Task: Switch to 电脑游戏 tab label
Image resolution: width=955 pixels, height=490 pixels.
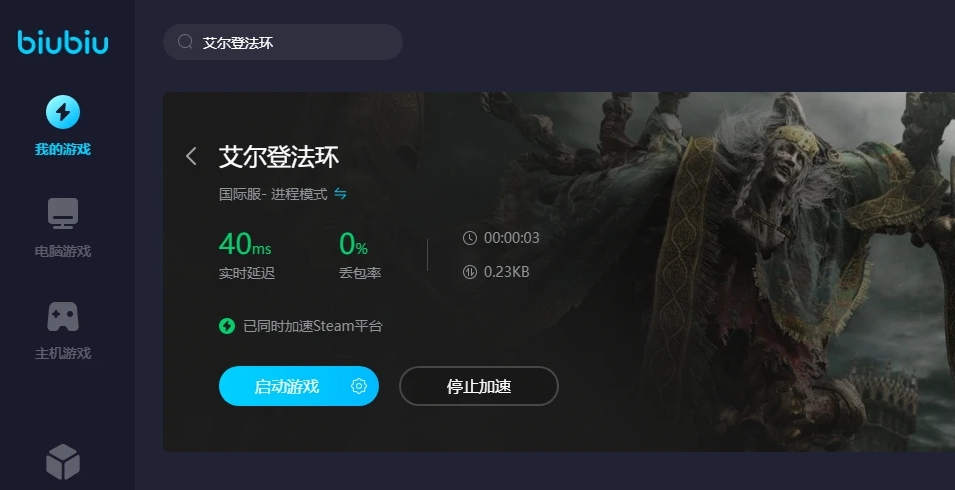Action: 63,251
